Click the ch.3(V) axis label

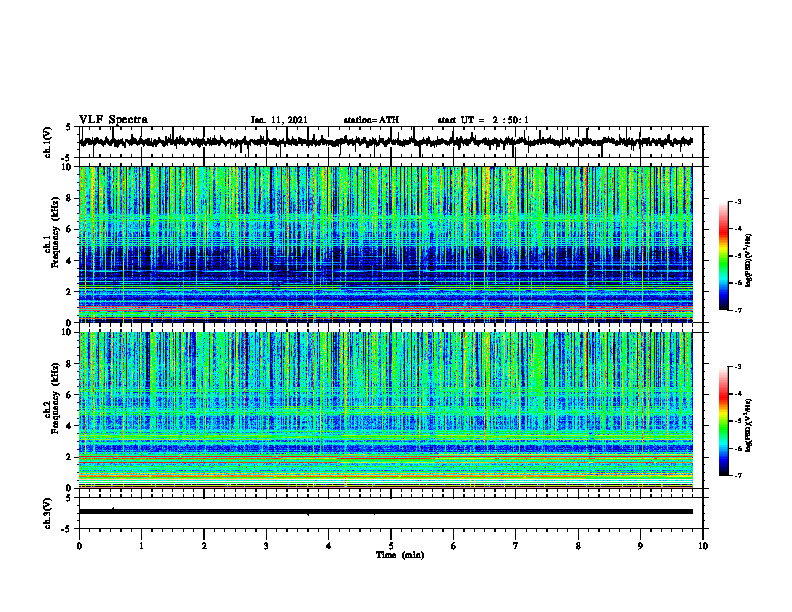click(48, 513)
